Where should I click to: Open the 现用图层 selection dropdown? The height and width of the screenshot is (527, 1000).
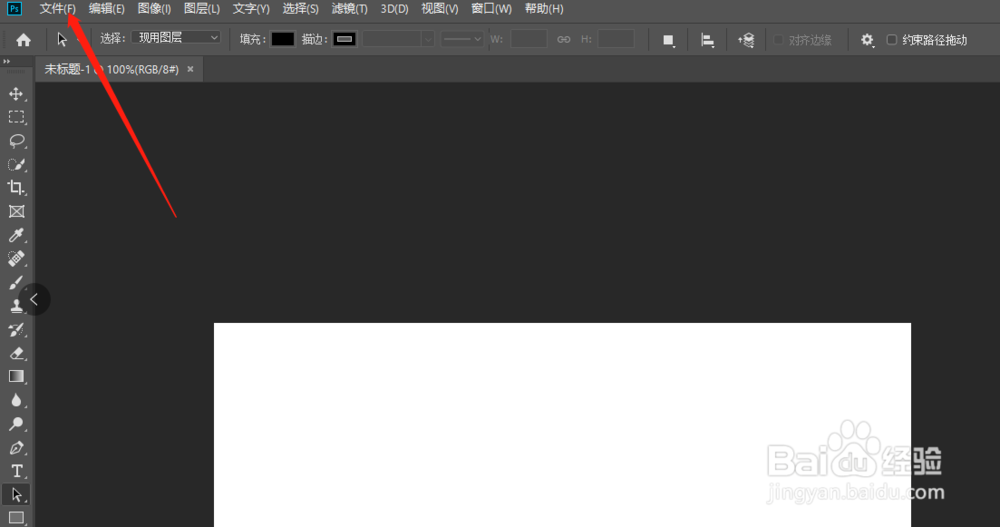click(x=176, y=38)
